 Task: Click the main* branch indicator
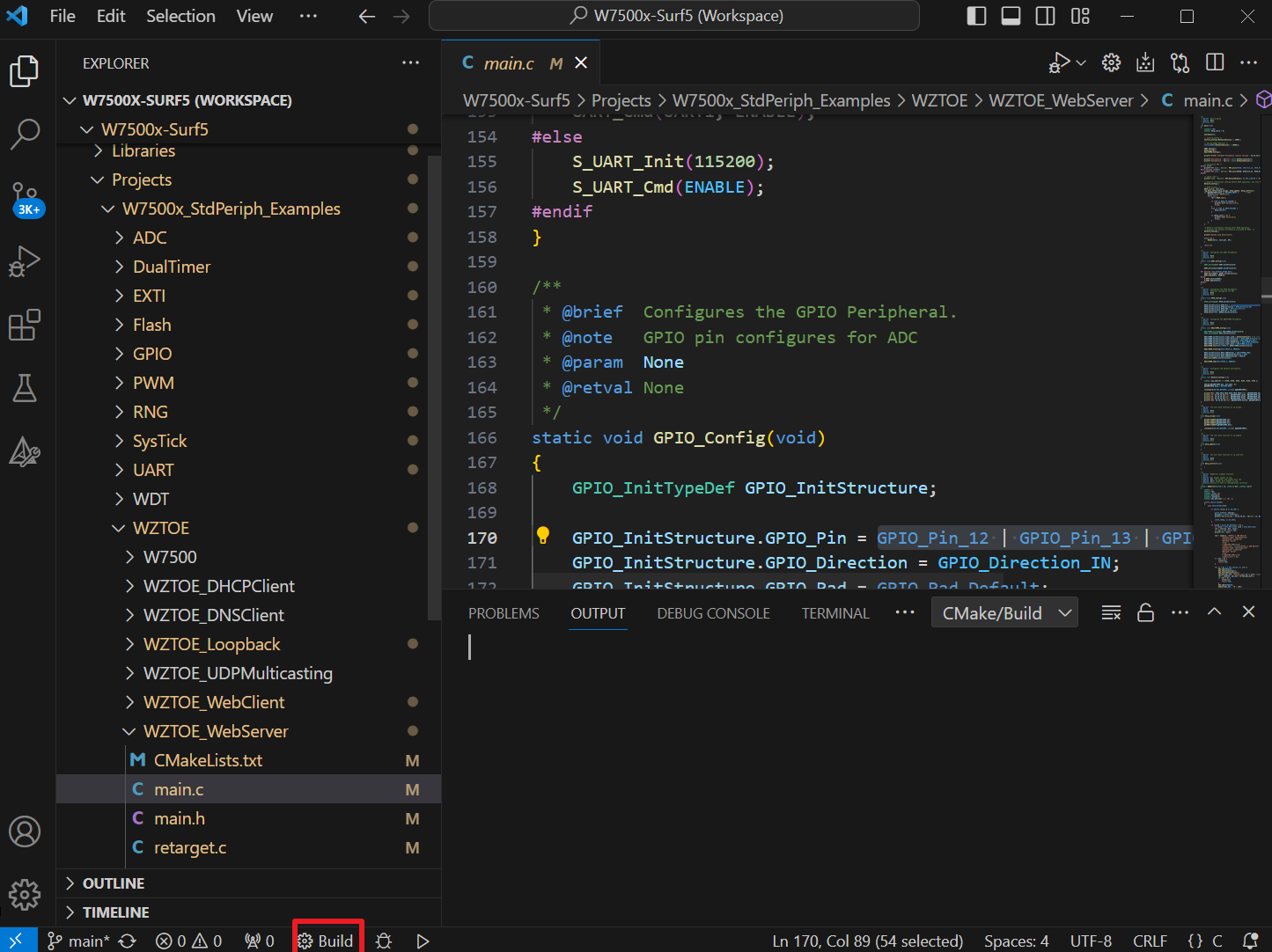click(78, 941)
